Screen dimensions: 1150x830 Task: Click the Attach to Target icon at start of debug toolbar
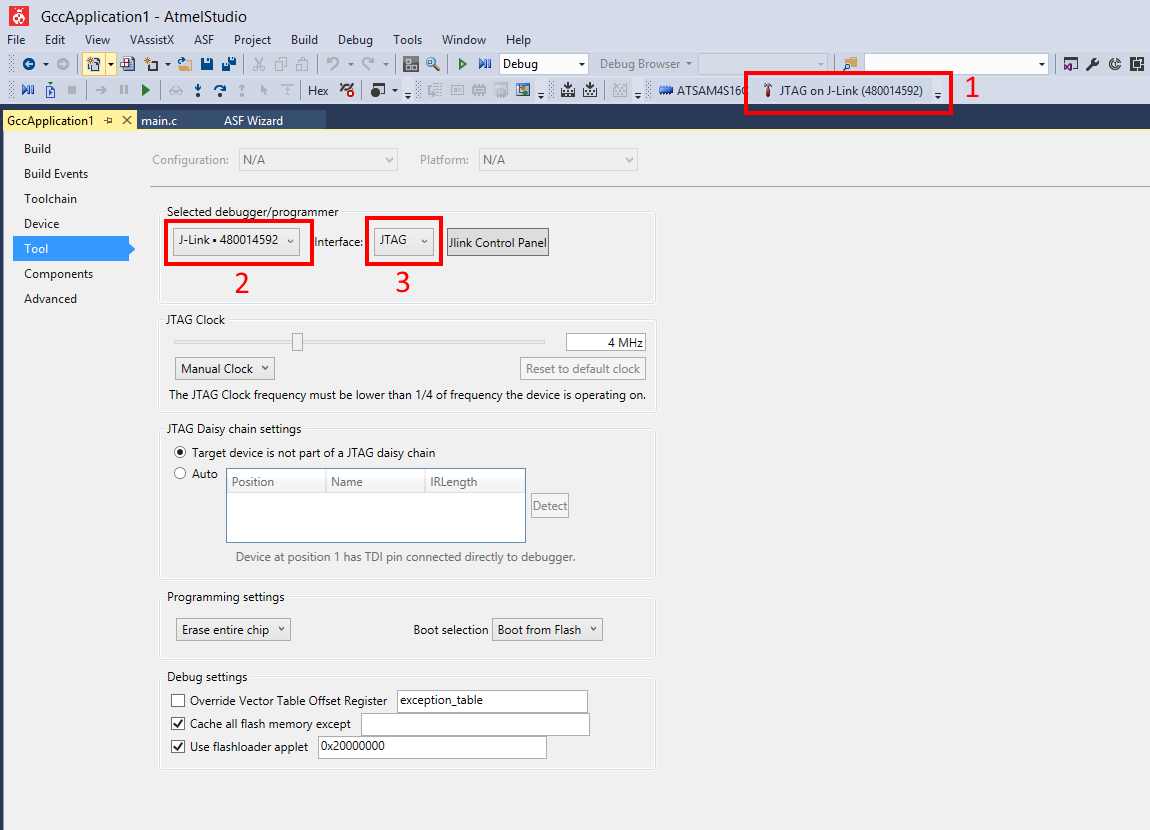click(28, 90)
